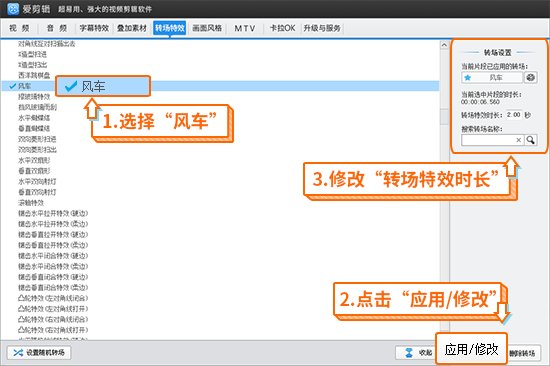550x366 pixels.
Task: Click the 删除转场 button
Action: tap(524, 353)
